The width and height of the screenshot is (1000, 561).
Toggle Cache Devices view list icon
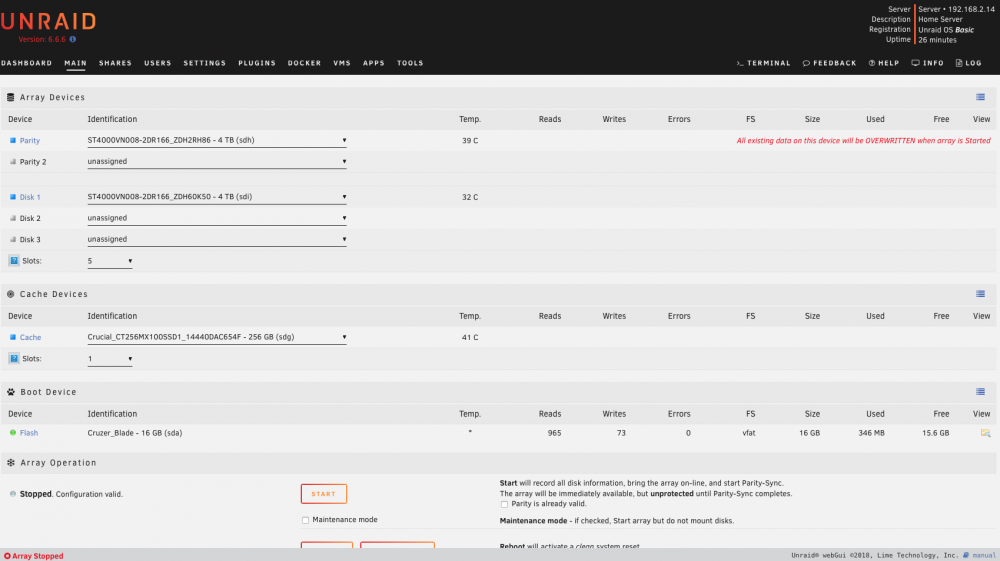[x=980, y=295]
